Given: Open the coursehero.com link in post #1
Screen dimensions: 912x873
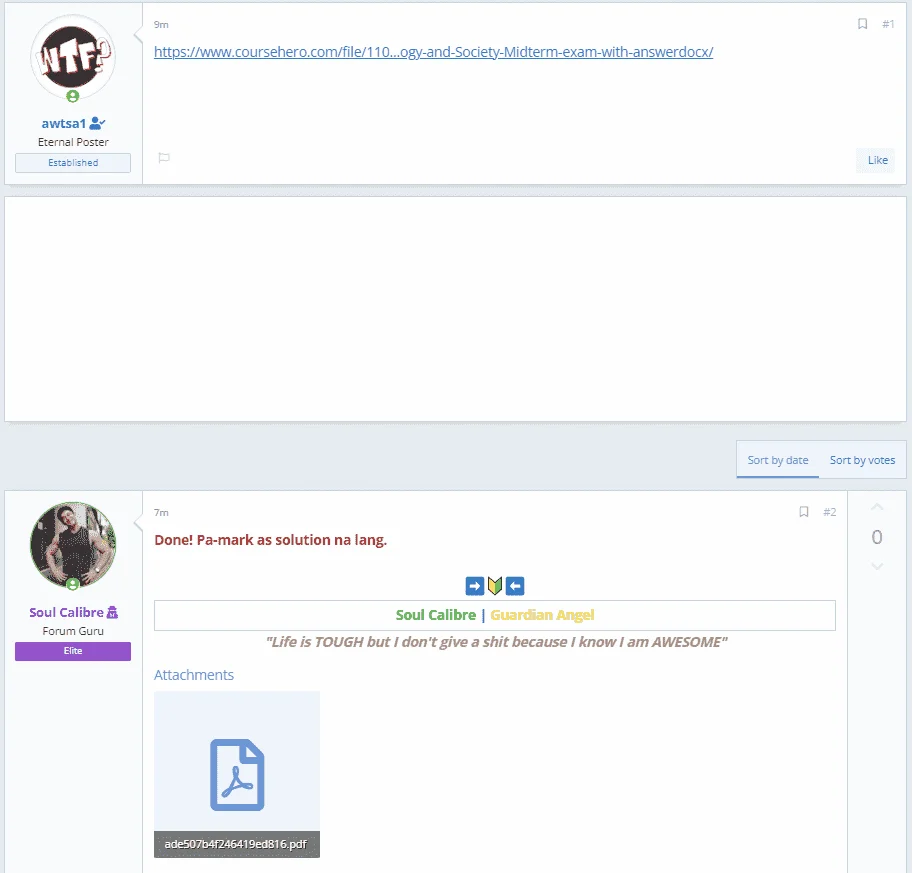Looking at the screenshot, I should pyautogui.click(x=433, y=52).
